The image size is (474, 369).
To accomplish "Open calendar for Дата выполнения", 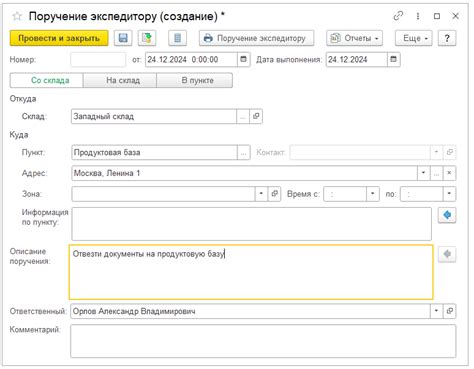I will pyautogui.click(x=394, y=60).
